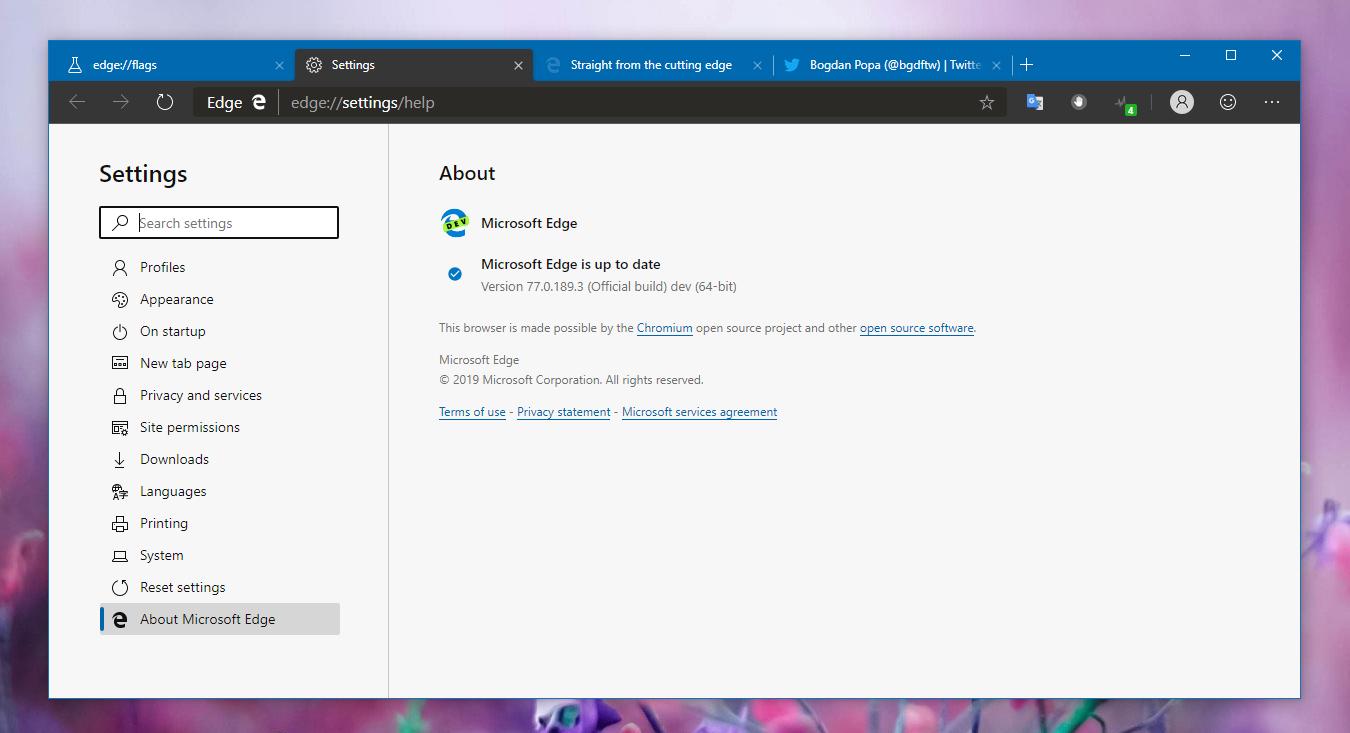1350x733 pixels.
Task: Open the translate extension icon
Action: [x=1035, y=102]
